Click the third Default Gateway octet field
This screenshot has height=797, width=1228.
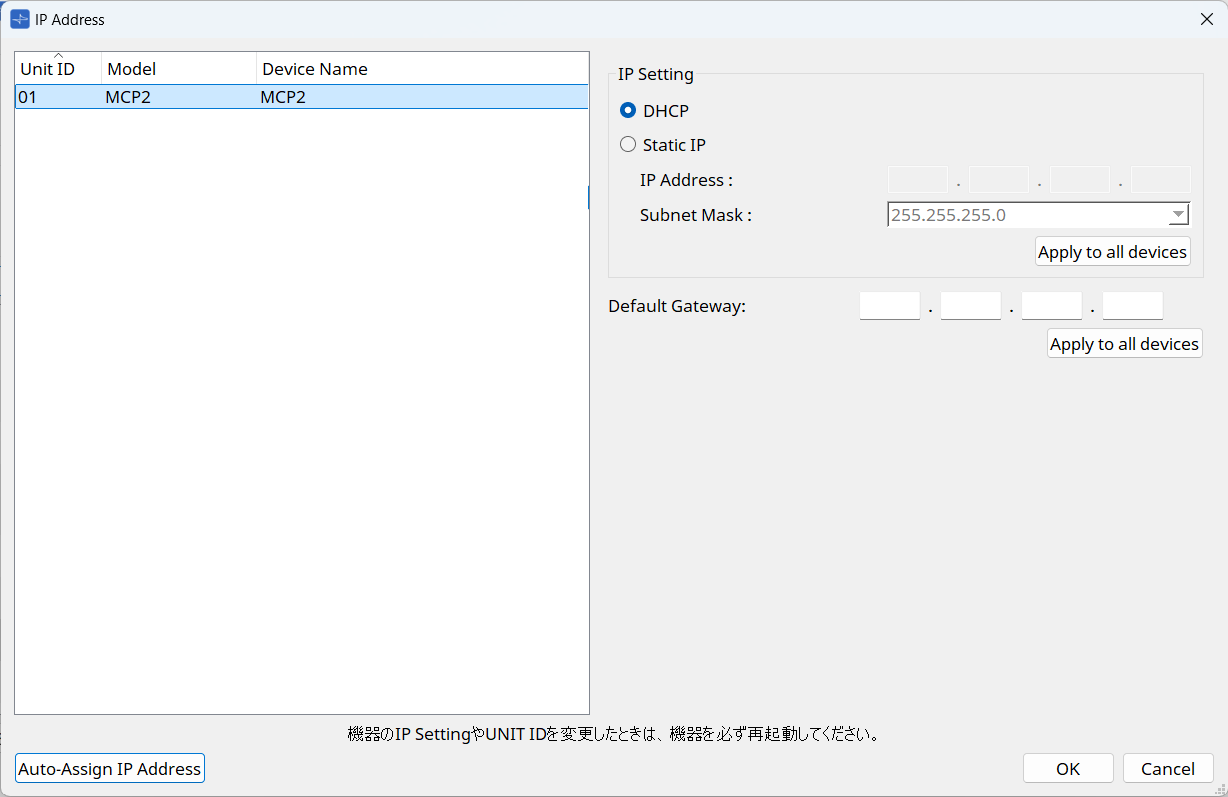tap(1051, 305)
